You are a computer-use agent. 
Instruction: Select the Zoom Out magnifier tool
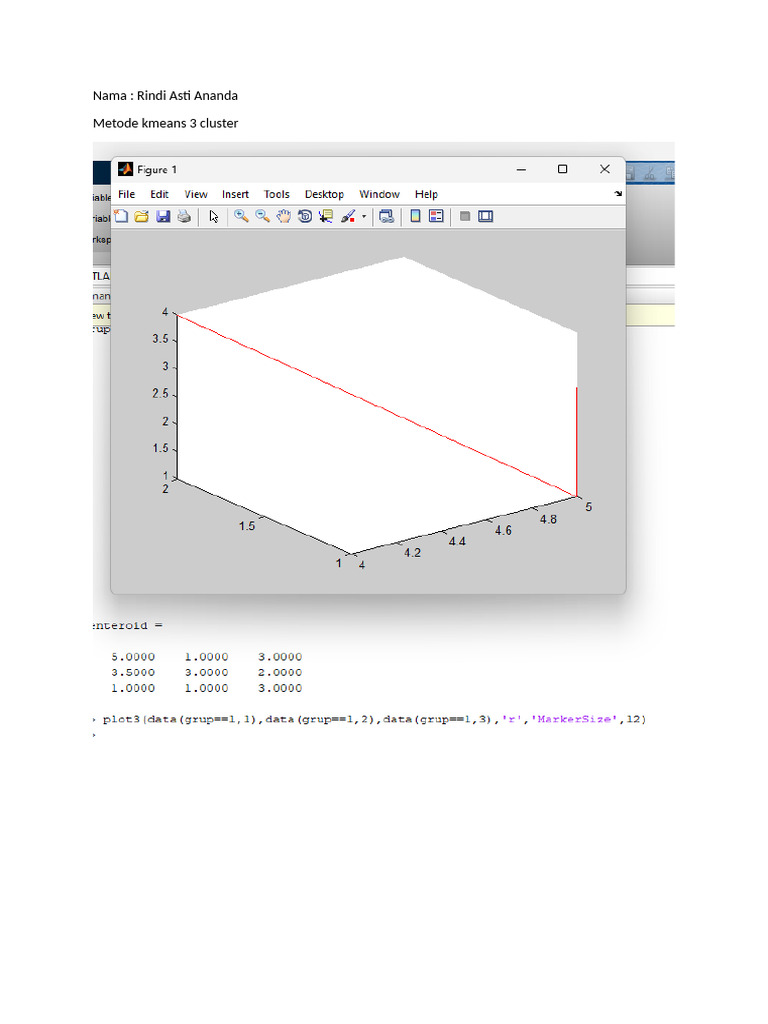(262, 216)
